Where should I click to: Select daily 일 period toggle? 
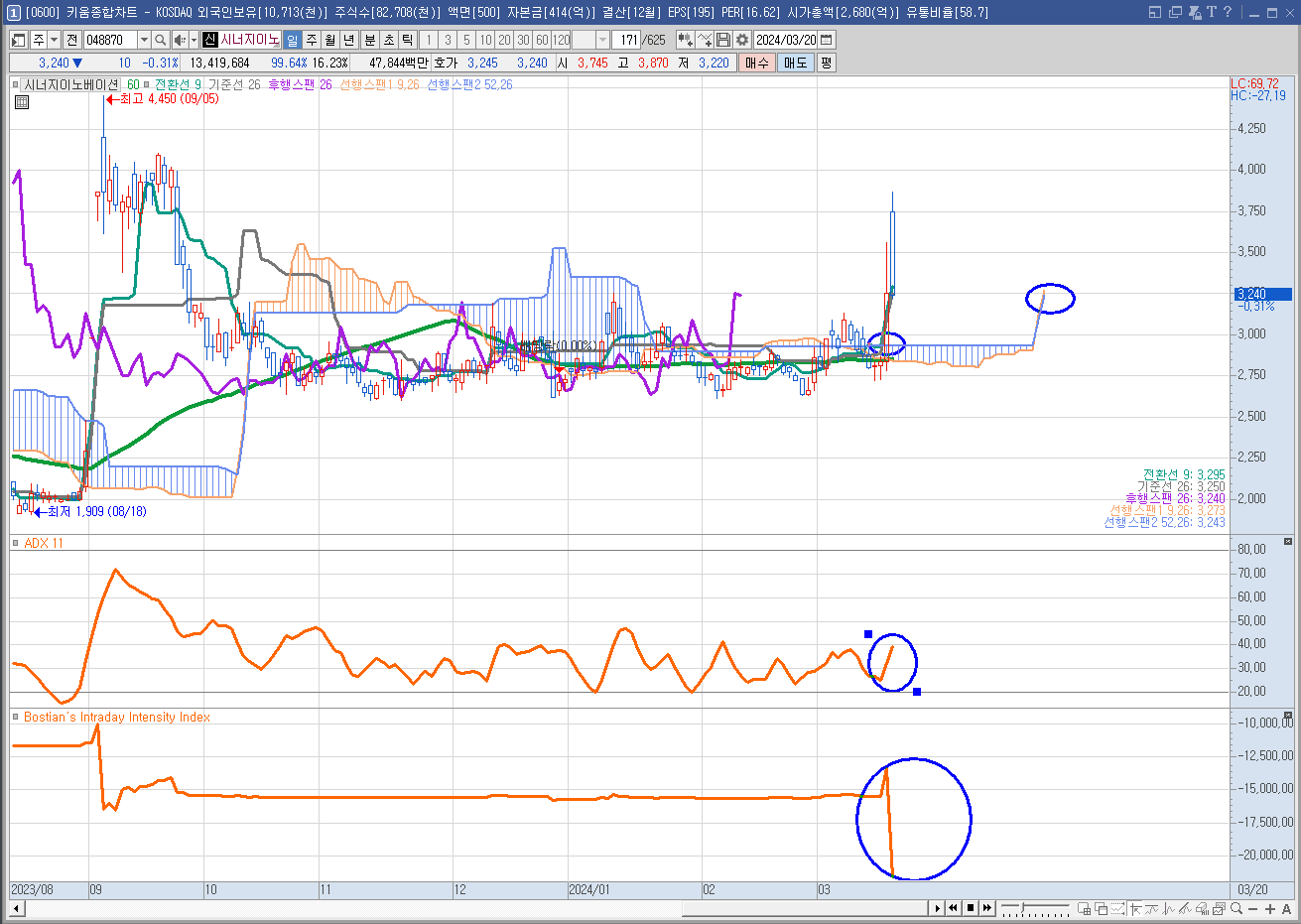tap(293, 40)
